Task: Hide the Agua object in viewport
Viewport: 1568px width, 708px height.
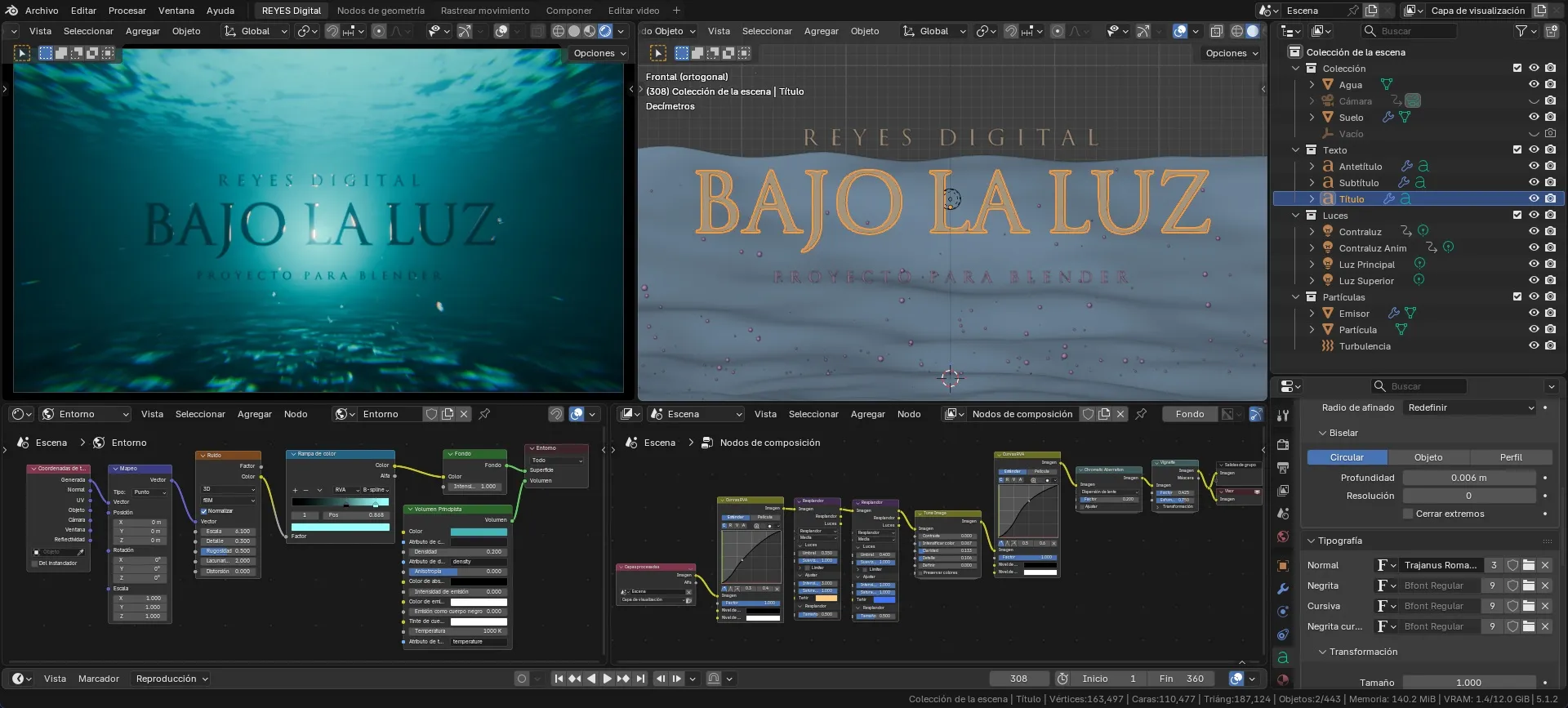Action: click(1534, 85)
